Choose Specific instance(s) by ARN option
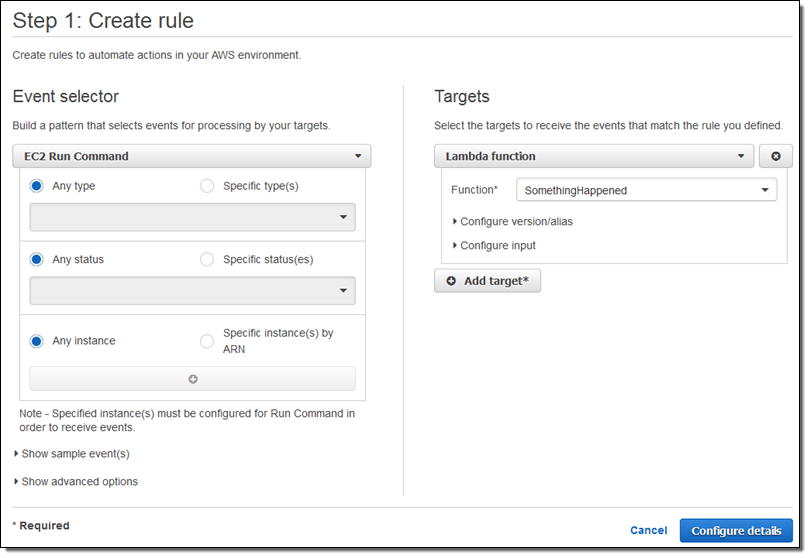The width and height of the screenshot is (810, 558). click(207, 341)
